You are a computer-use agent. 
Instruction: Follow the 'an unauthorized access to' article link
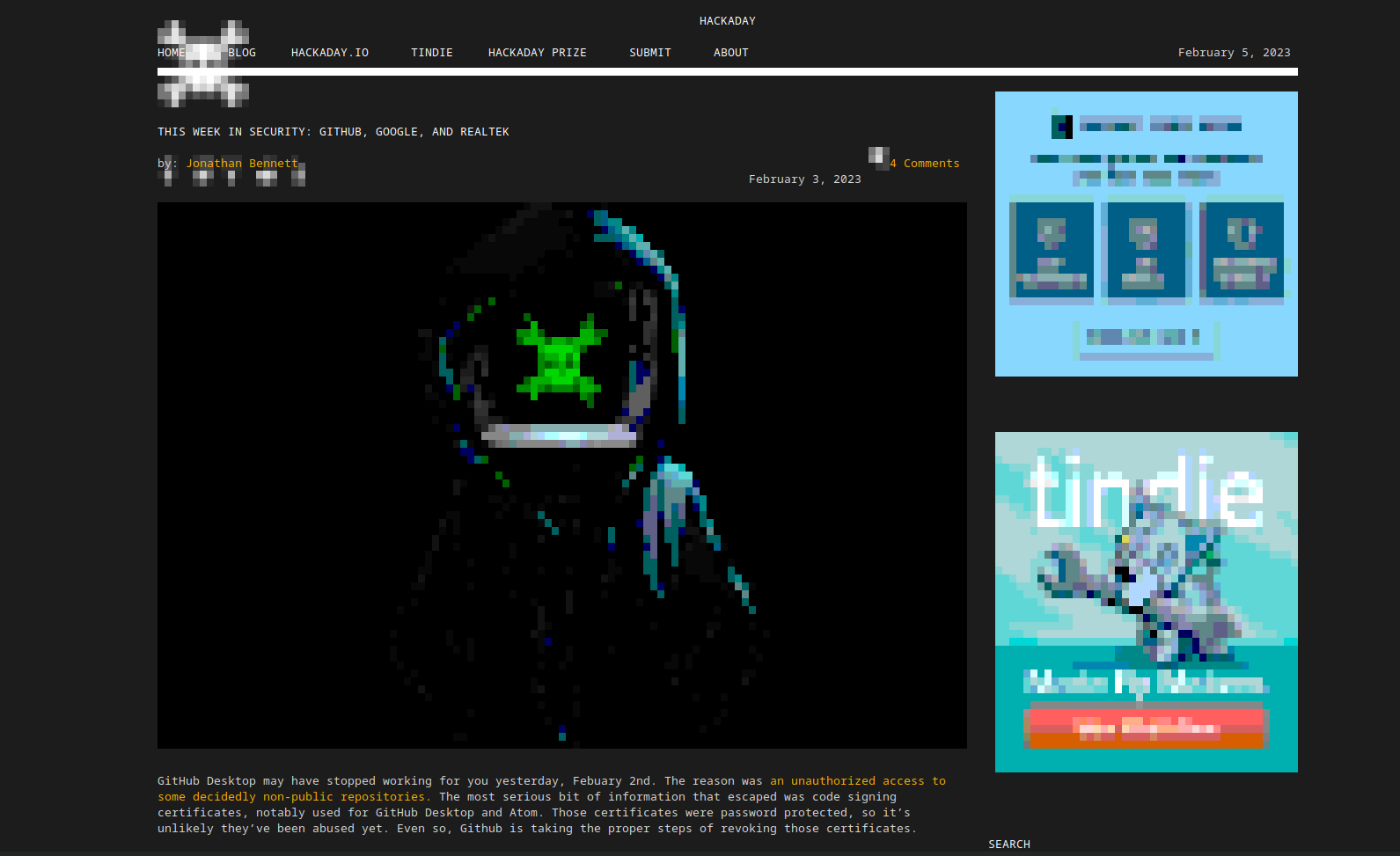[x=858, y=781]
